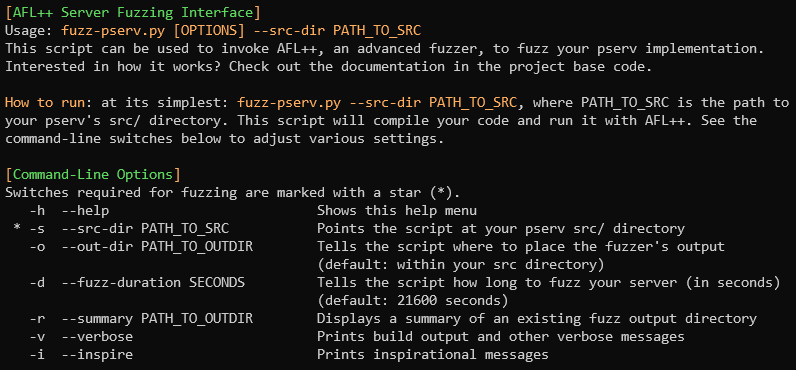Click the orange command in the How to run line
The width and height of the screenshot is (796, 370).
pos(377,103)
